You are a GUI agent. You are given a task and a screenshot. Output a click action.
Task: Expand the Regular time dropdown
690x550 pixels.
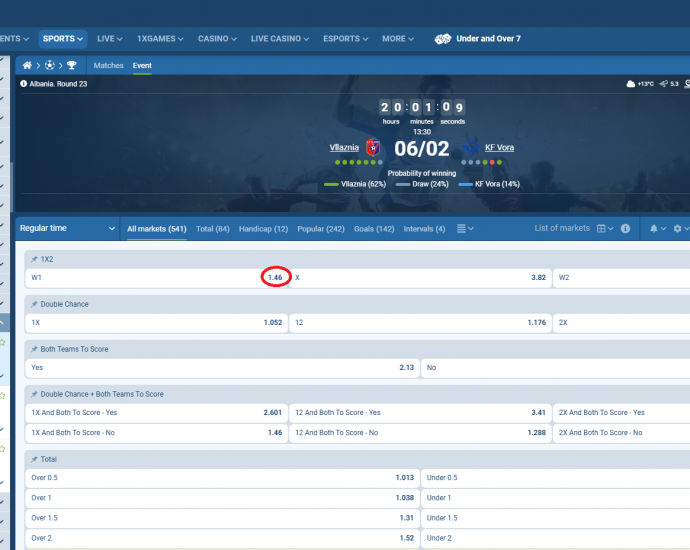(67, 228)
